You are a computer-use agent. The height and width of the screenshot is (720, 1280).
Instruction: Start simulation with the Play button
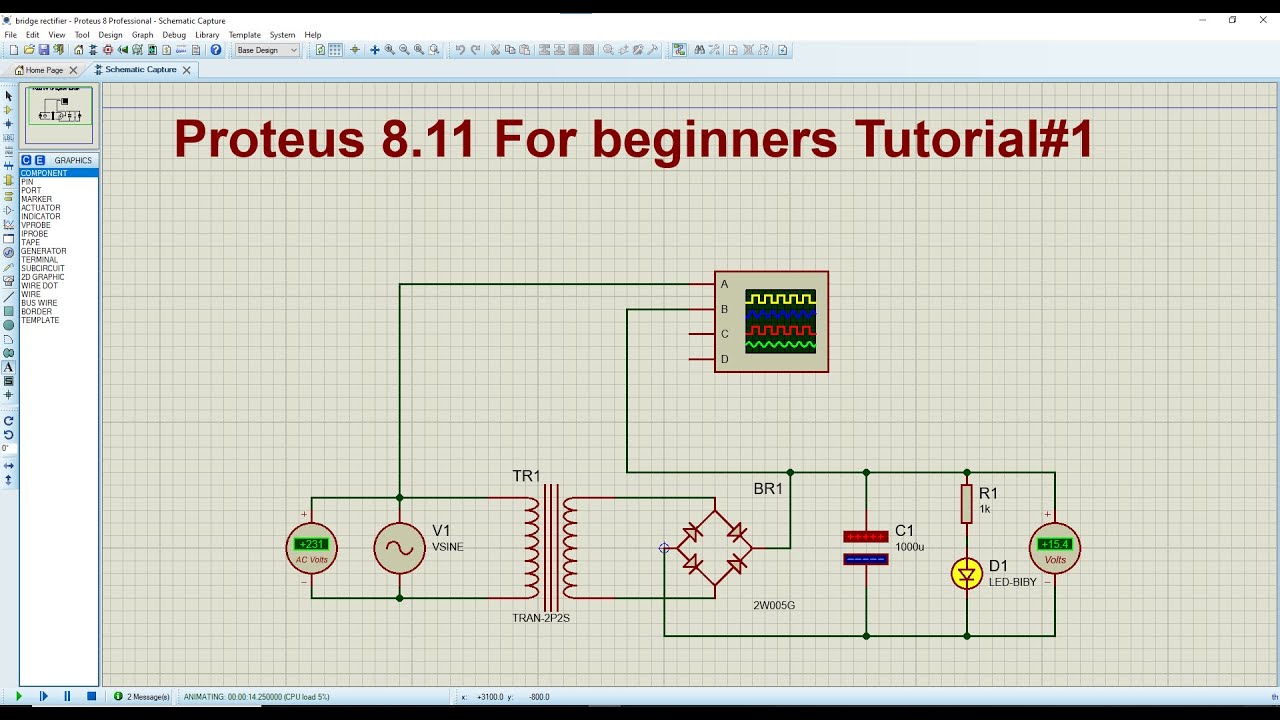tap(18, 696)
